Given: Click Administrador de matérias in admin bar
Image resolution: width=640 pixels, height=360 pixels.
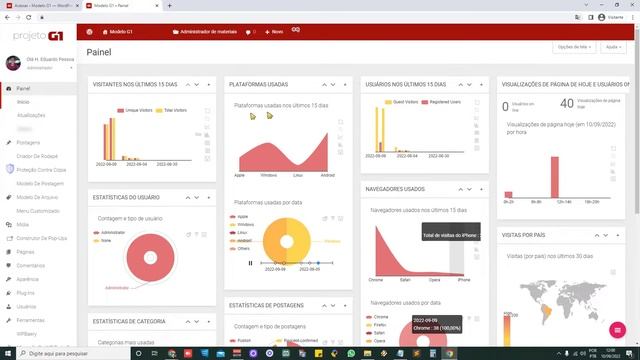Looking at the screenshot, I should pyautogui.click(x=205, y=32).
